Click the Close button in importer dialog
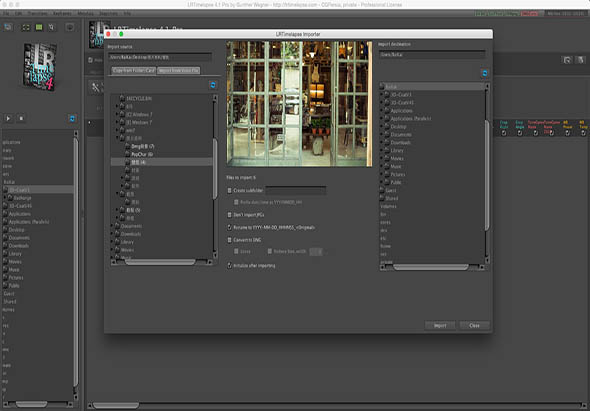Image resolution: width=590 pixels, height=411 pixels. click(x=474, y=326)
